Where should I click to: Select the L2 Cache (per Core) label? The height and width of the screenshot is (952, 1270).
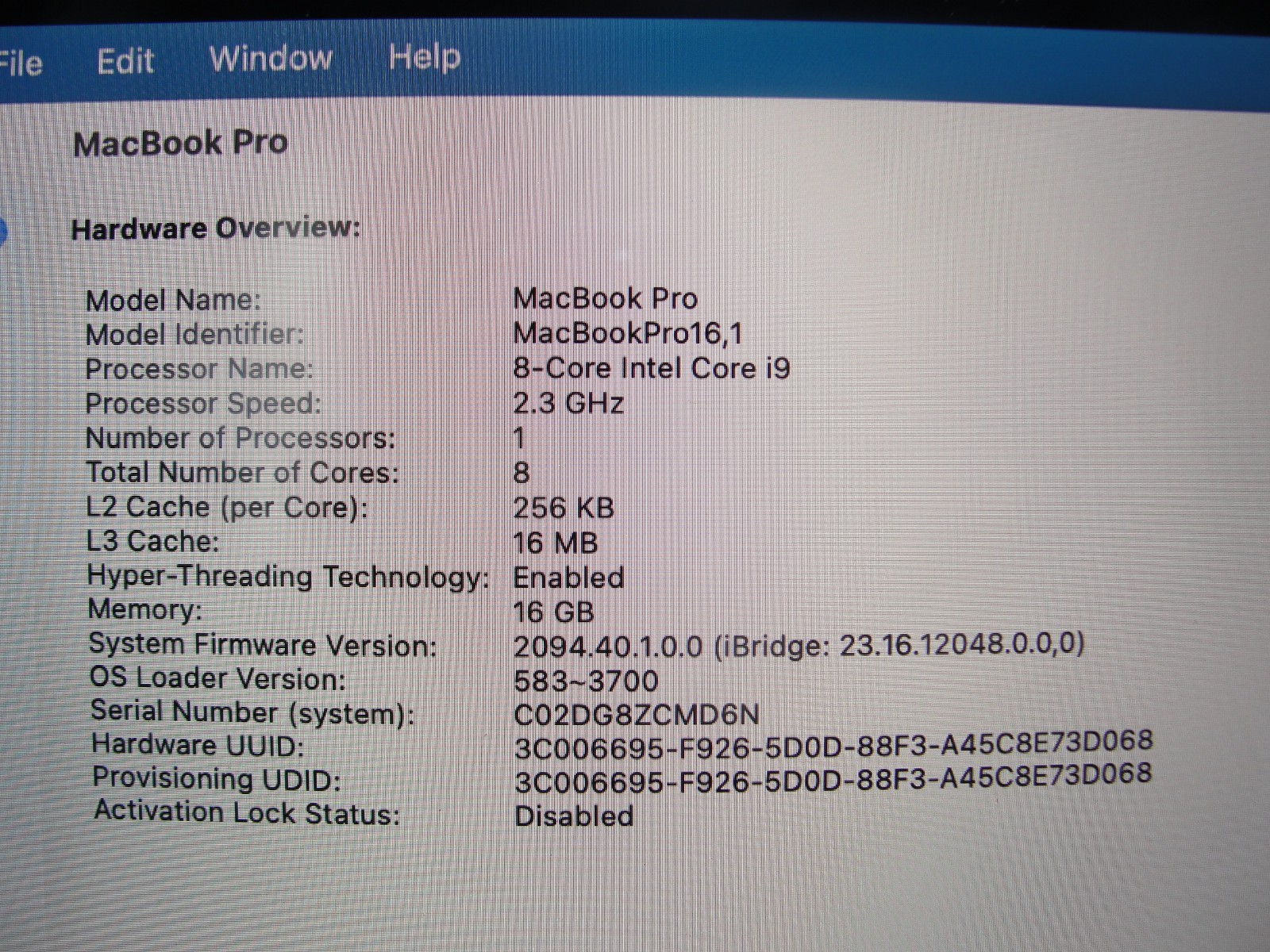[x=227, y=508]
